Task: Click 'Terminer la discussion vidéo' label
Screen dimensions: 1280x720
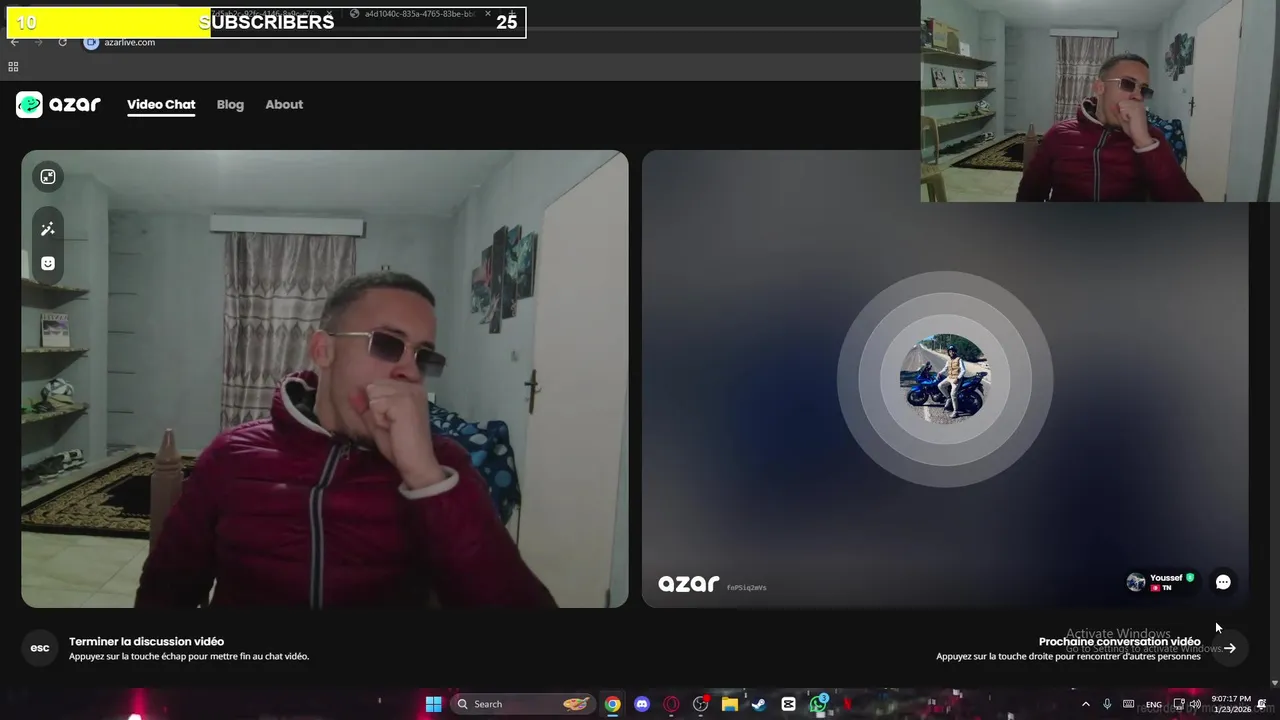Action: click(146, 641)
